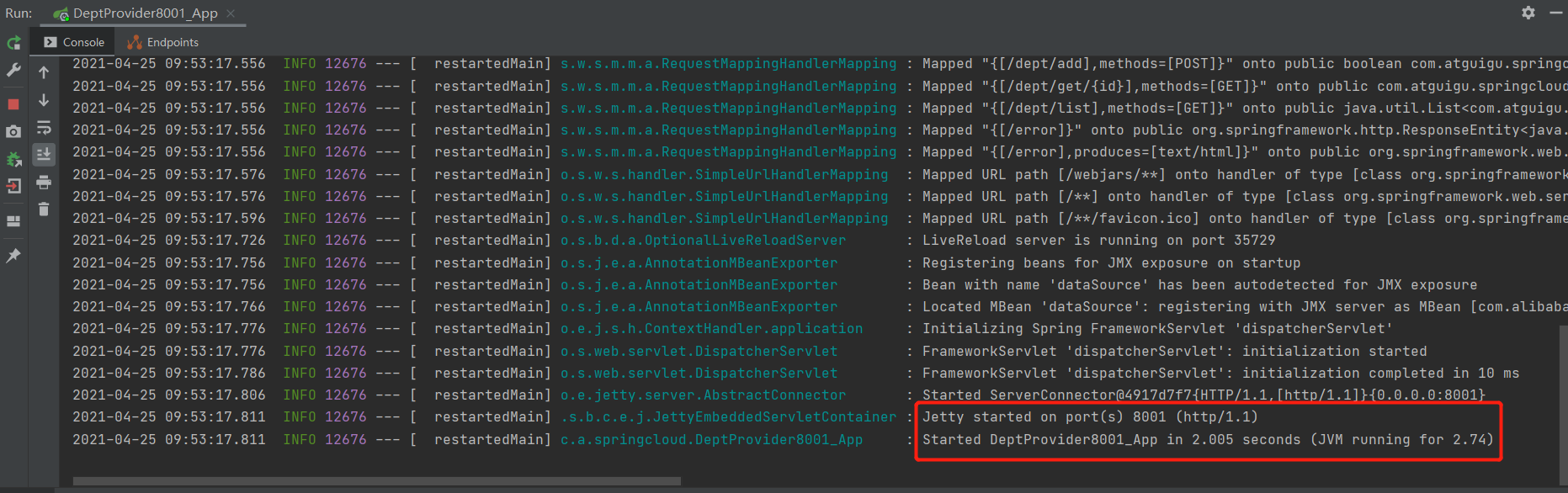Rerun the DeptProvider8001_App application
1568x493 pixels.
point(13,42)
